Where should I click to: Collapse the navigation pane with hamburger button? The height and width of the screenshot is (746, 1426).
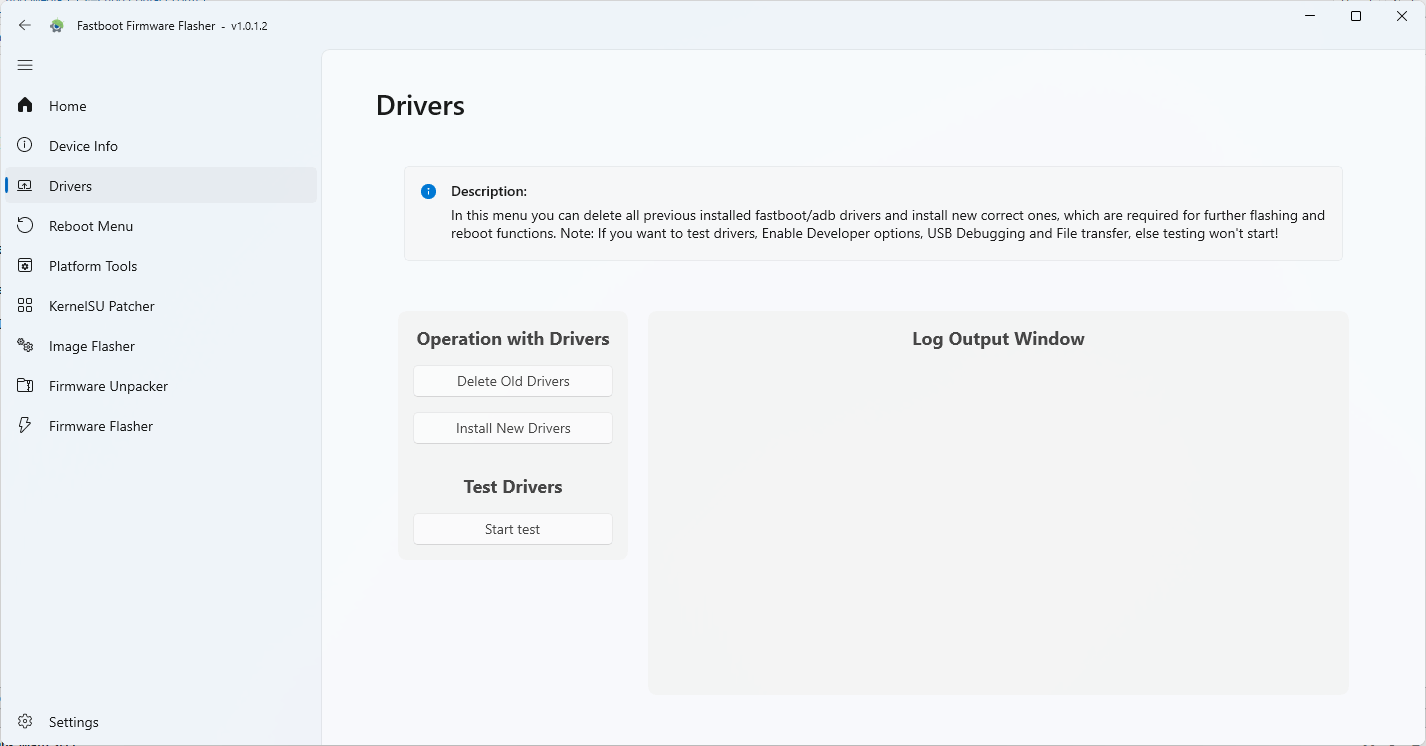pyautogui.click(x=25, y=65)
